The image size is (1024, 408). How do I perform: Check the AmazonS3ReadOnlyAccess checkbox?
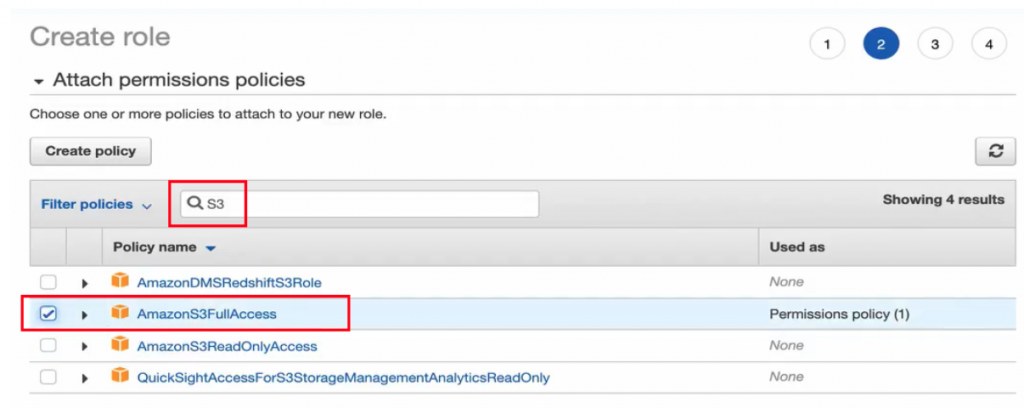point(48,345)
